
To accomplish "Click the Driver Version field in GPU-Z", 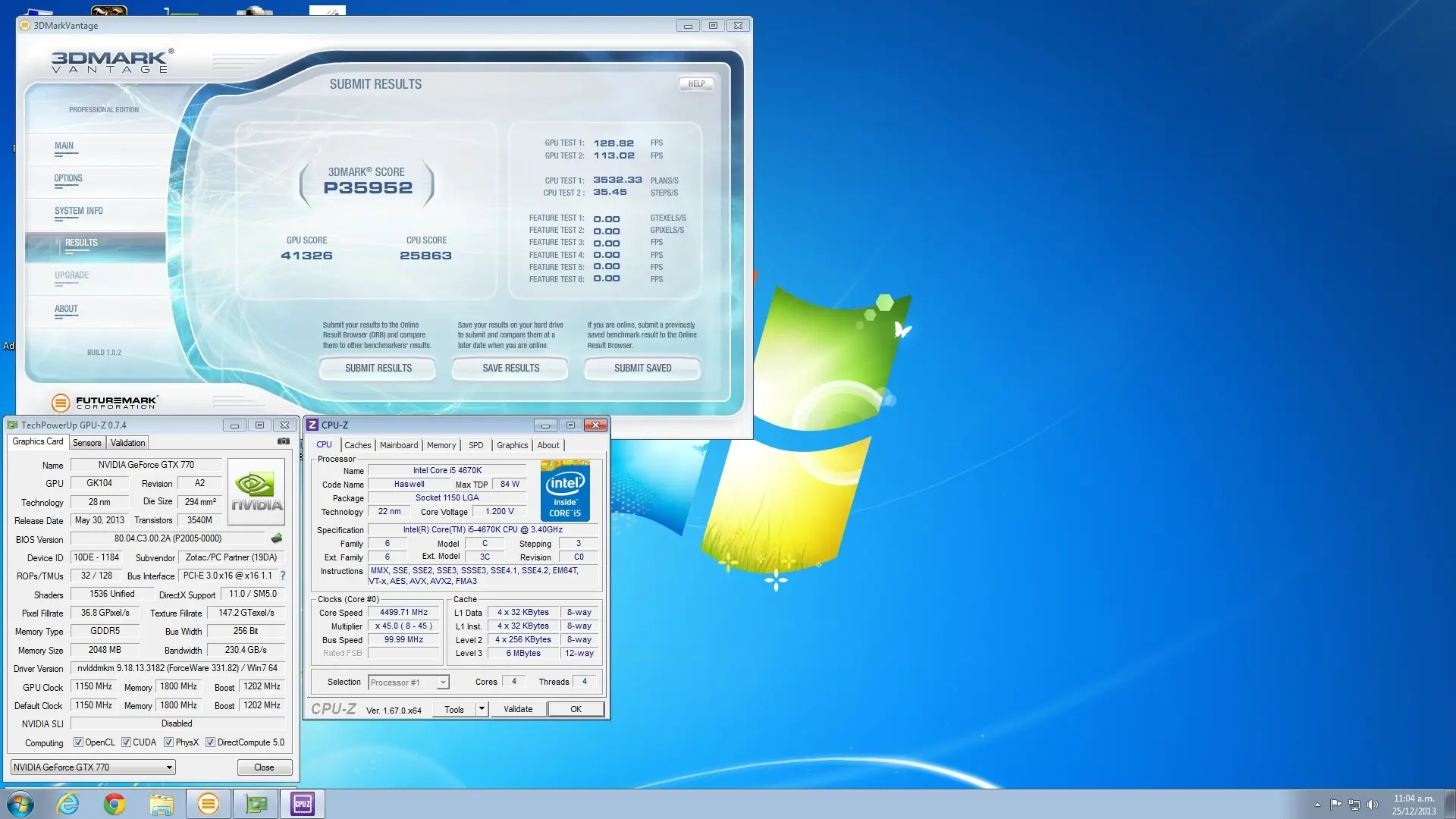I will click(177, 668).
